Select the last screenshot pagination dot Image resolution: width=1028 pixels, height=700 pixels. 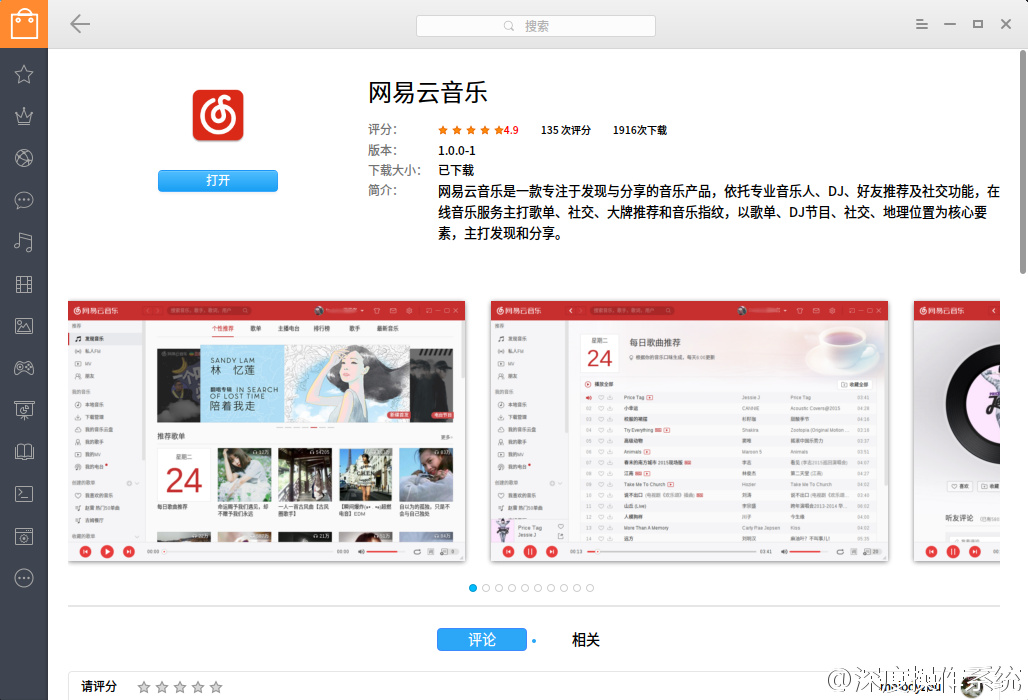pos(590,588)
